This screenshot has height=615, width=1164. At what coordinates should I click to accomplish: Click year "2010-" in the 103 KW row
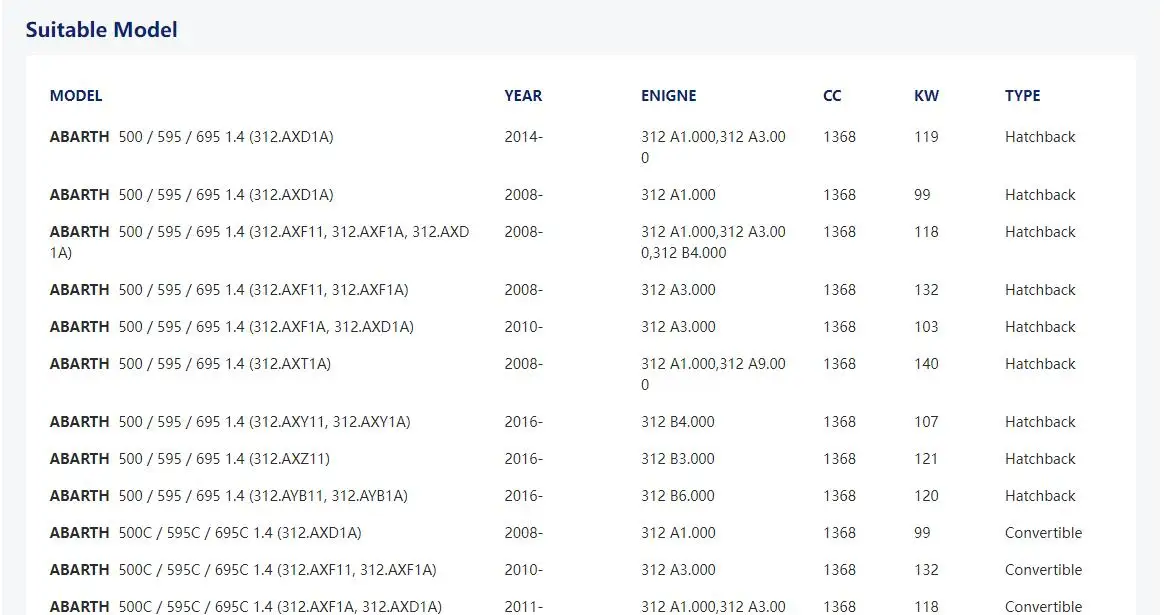tap(523, 327)
